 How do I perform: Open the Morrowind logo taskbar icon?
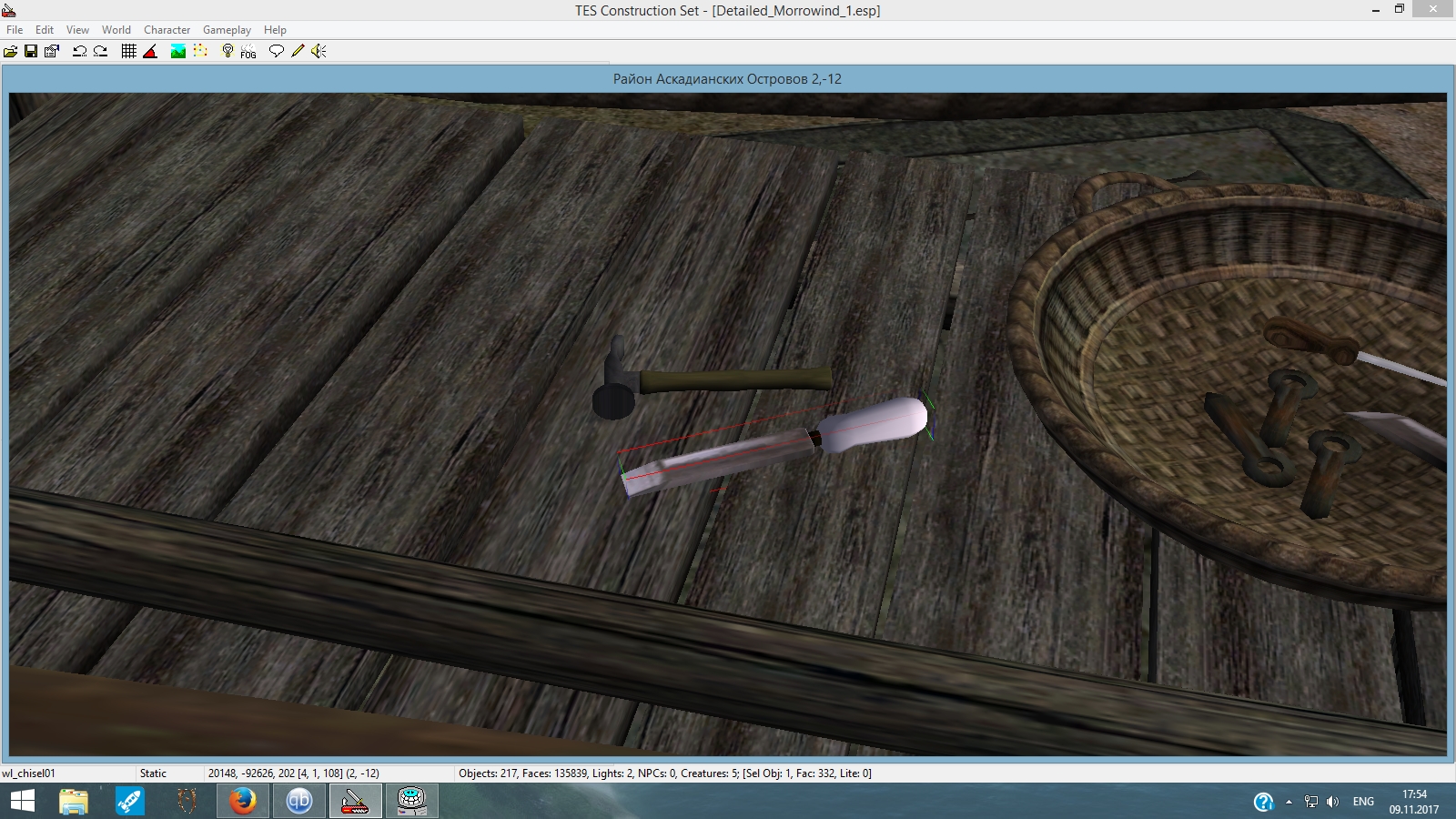coord(187,801)
